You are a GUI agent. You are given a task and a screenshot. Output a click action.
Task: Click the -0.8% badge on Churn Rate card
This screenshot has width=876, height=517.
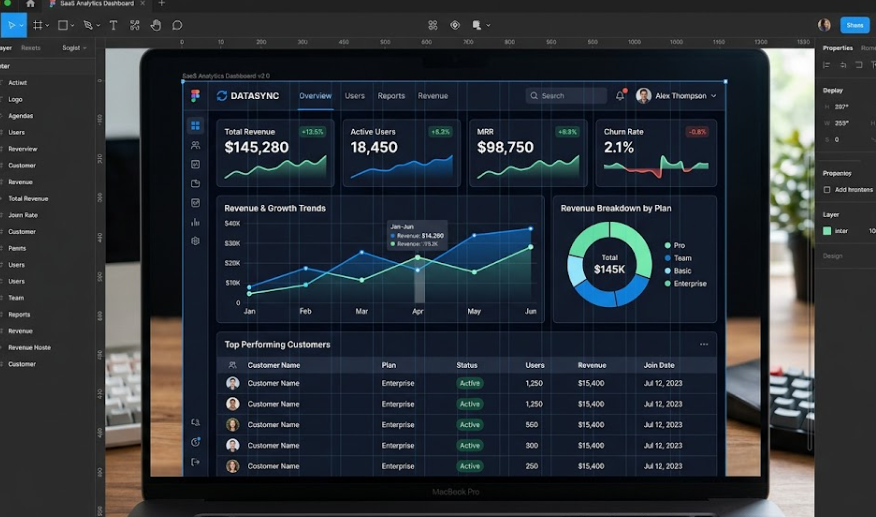click(x=697, y=132)
